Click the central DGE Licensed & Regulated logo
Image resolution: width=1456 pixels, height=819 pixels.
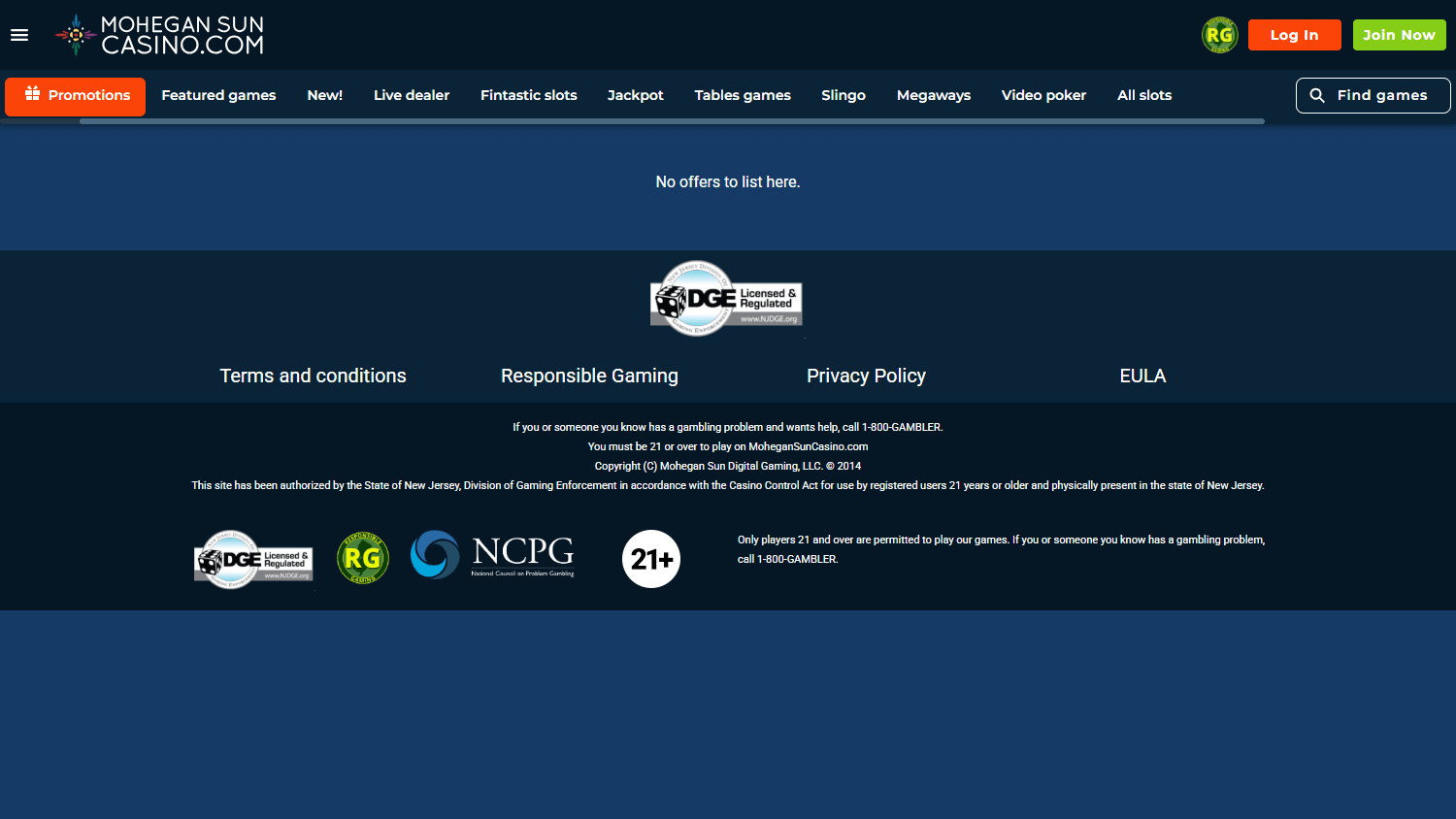tap(726, 299)
